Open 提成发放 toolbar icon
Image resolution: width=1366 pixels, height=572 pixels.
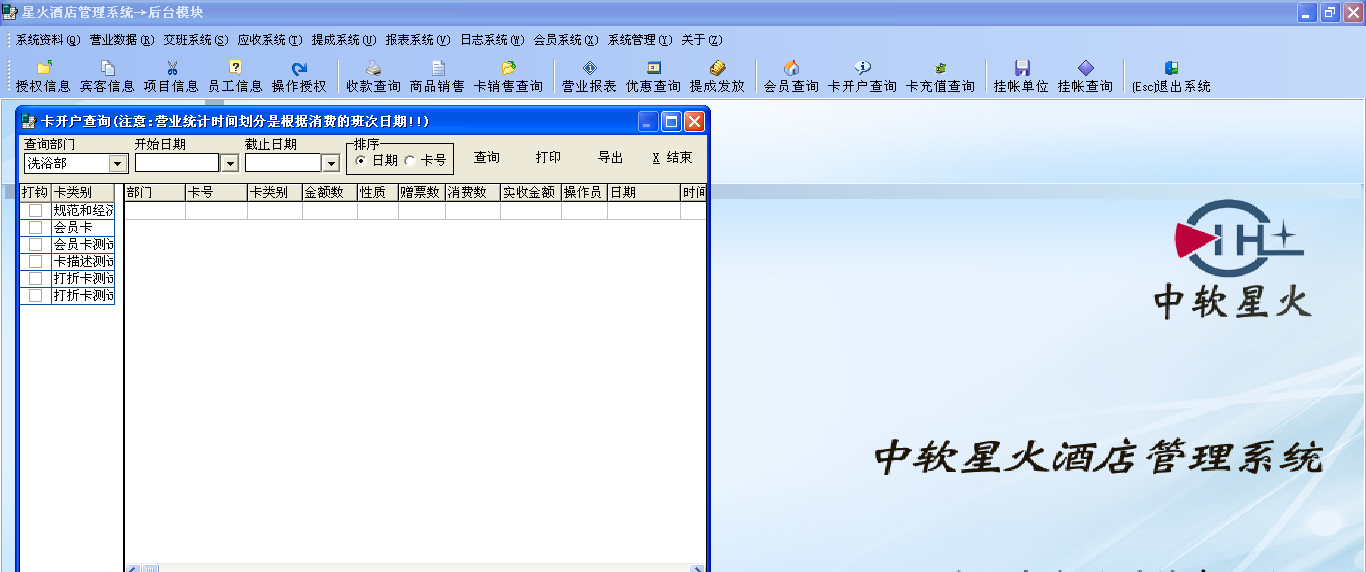(x=717, y=77)
